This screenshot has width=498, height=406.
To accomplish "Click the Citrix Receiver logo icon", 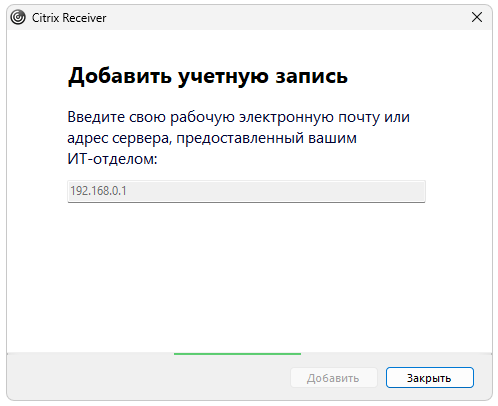I will tap(18, 17).
